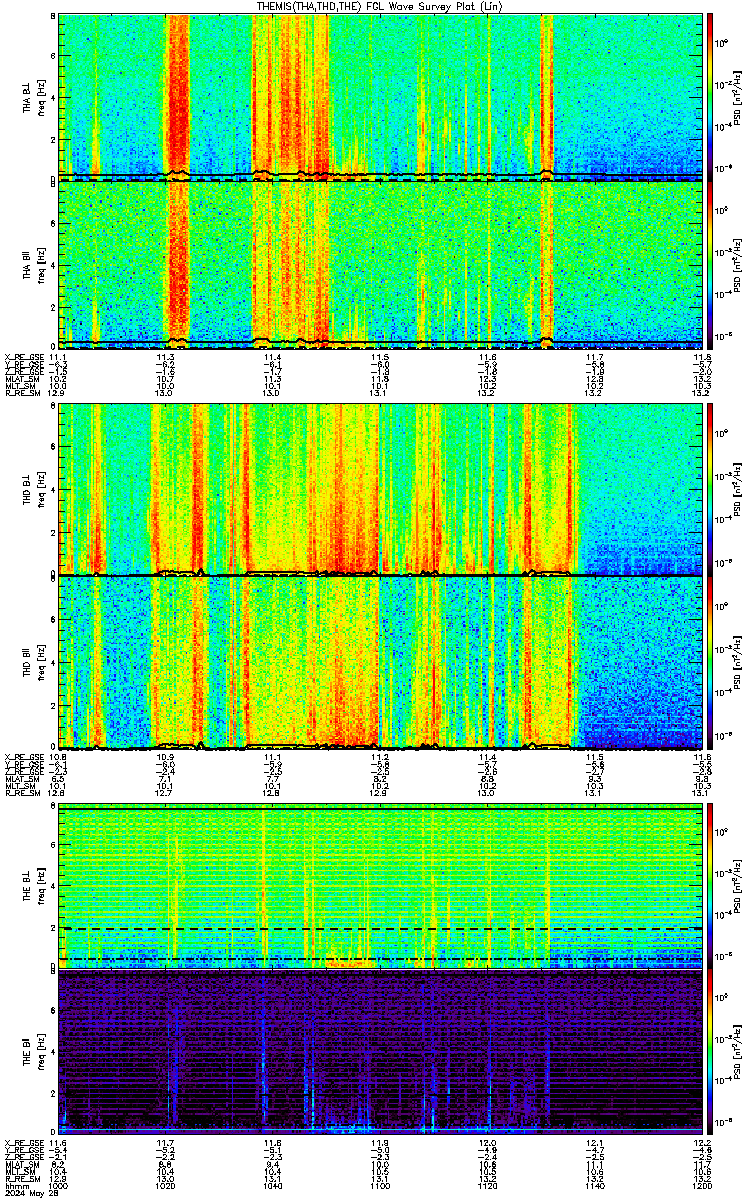
Task: Click the color bar beside THD B-parallel panel
Action: coord(710,662)
